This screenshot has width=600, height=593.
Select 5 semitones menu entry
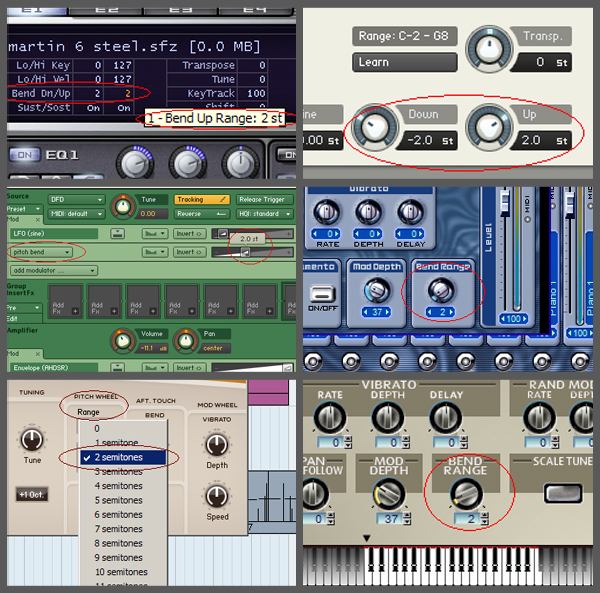123,500
